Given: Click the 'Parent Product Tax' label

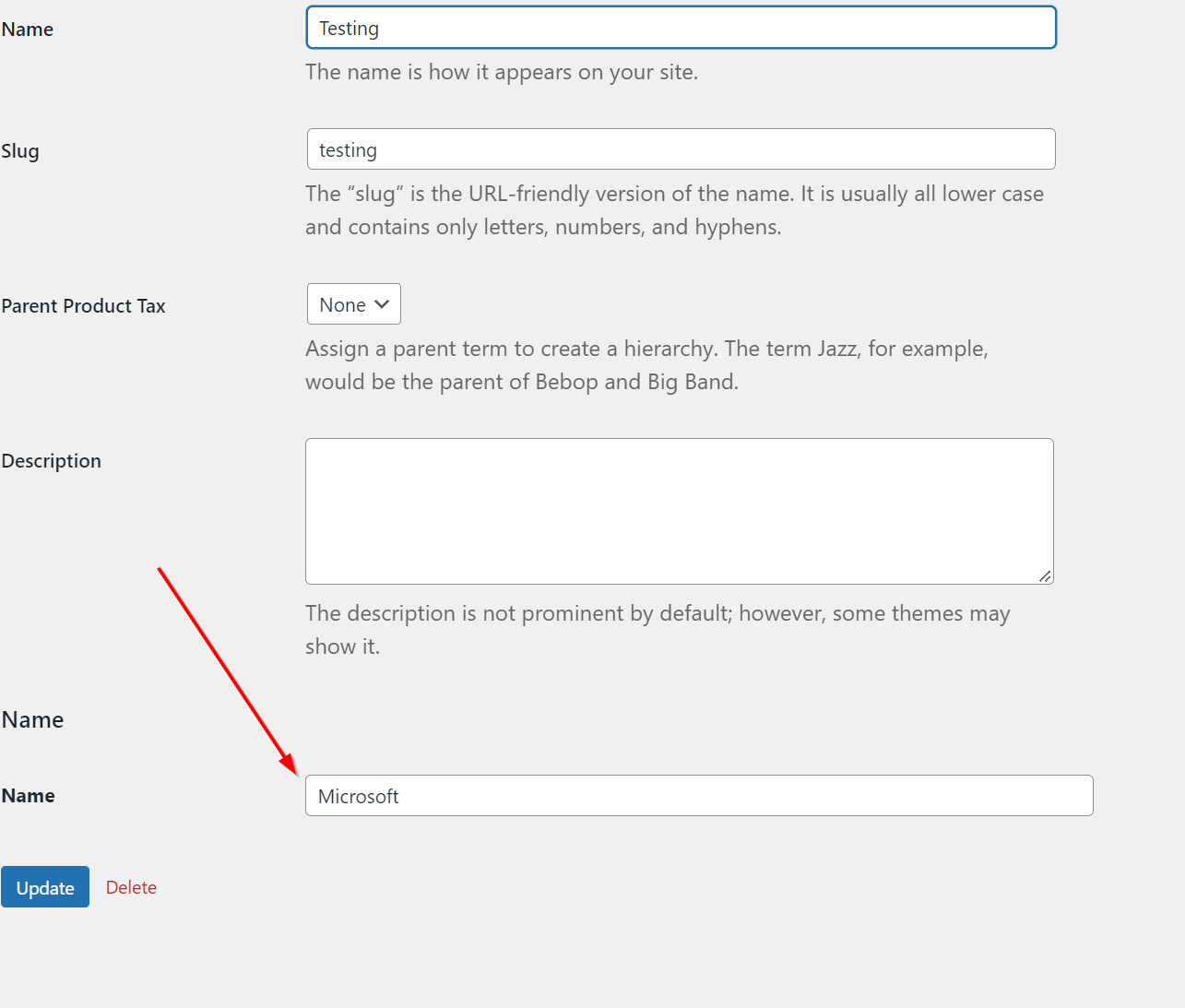Looking at the screenshot, I should click(x=84, y=306).
